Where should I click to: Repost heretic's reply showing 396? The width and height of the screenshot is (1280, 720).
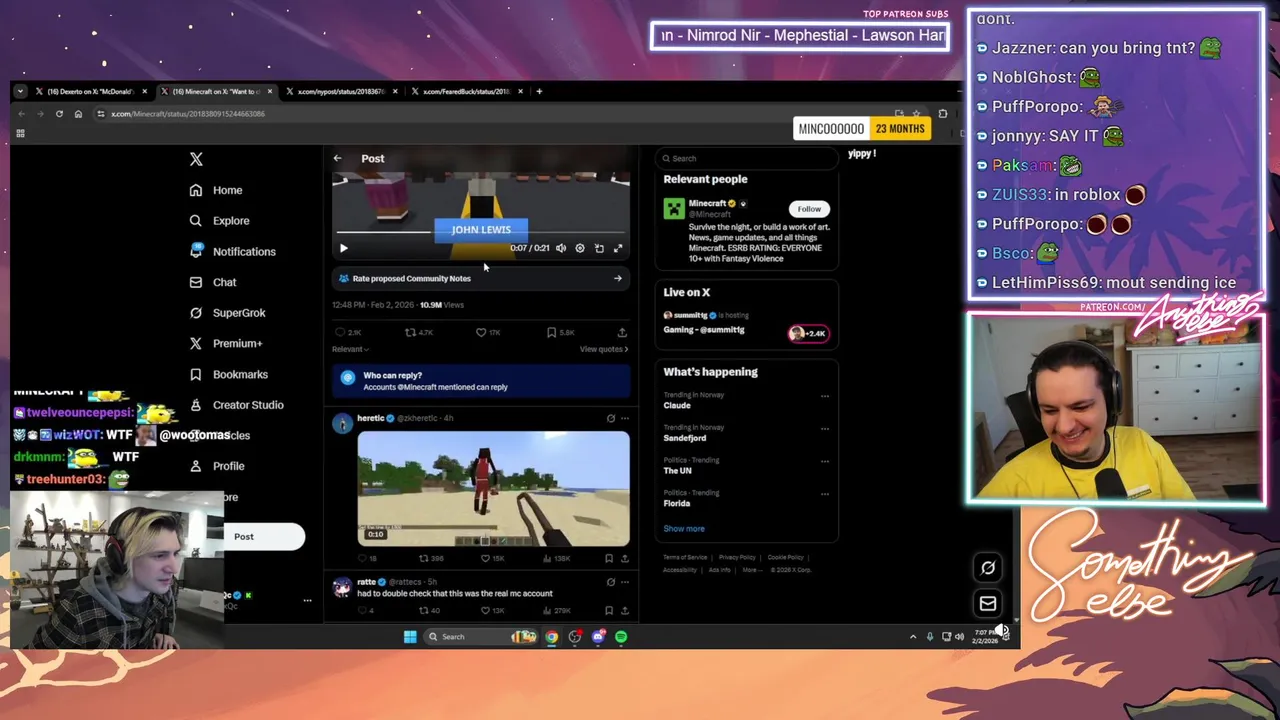430,558
